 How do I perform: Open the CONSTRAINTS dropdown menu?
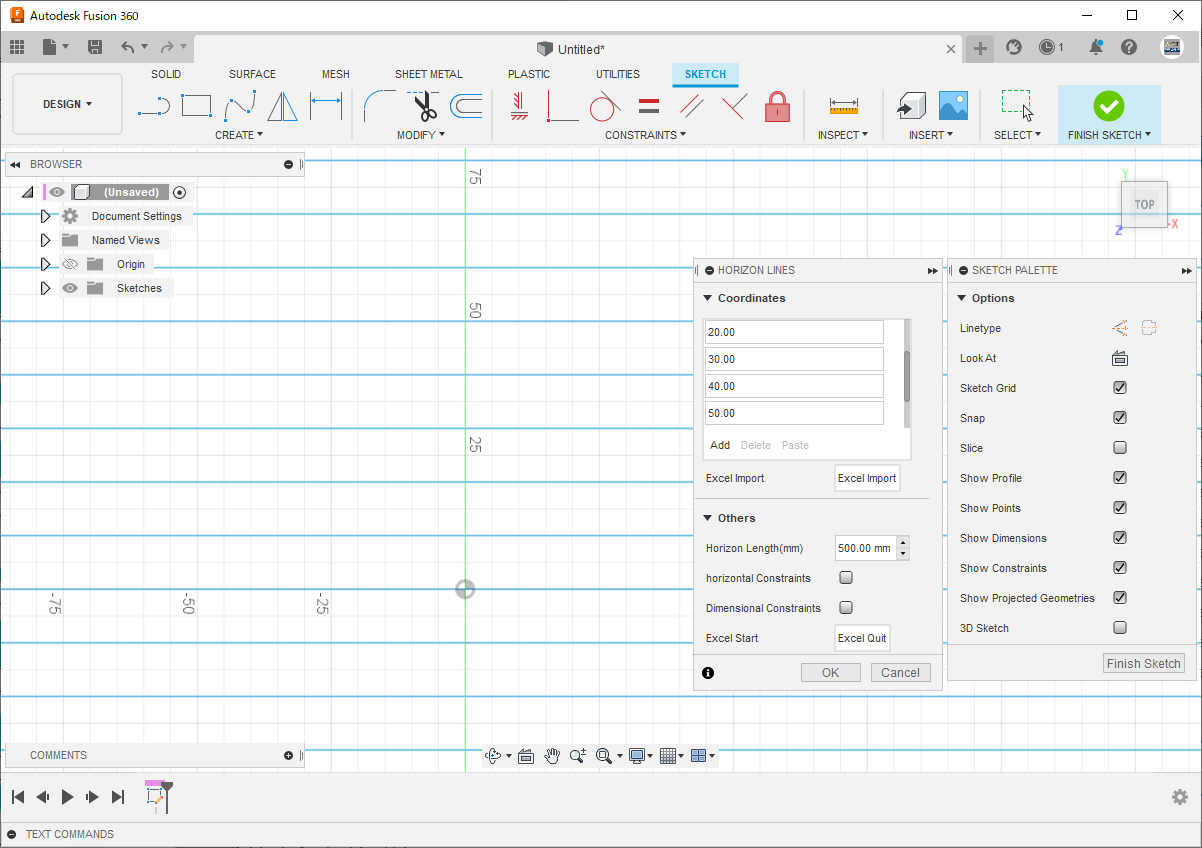[645, 135]
